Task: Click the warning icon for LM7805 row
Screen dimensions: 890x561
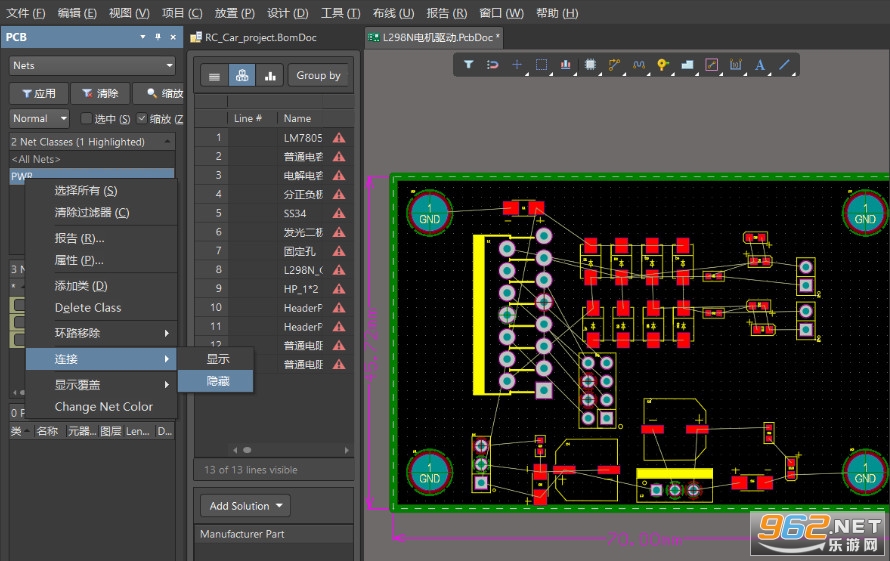Action: pos(339,137)
